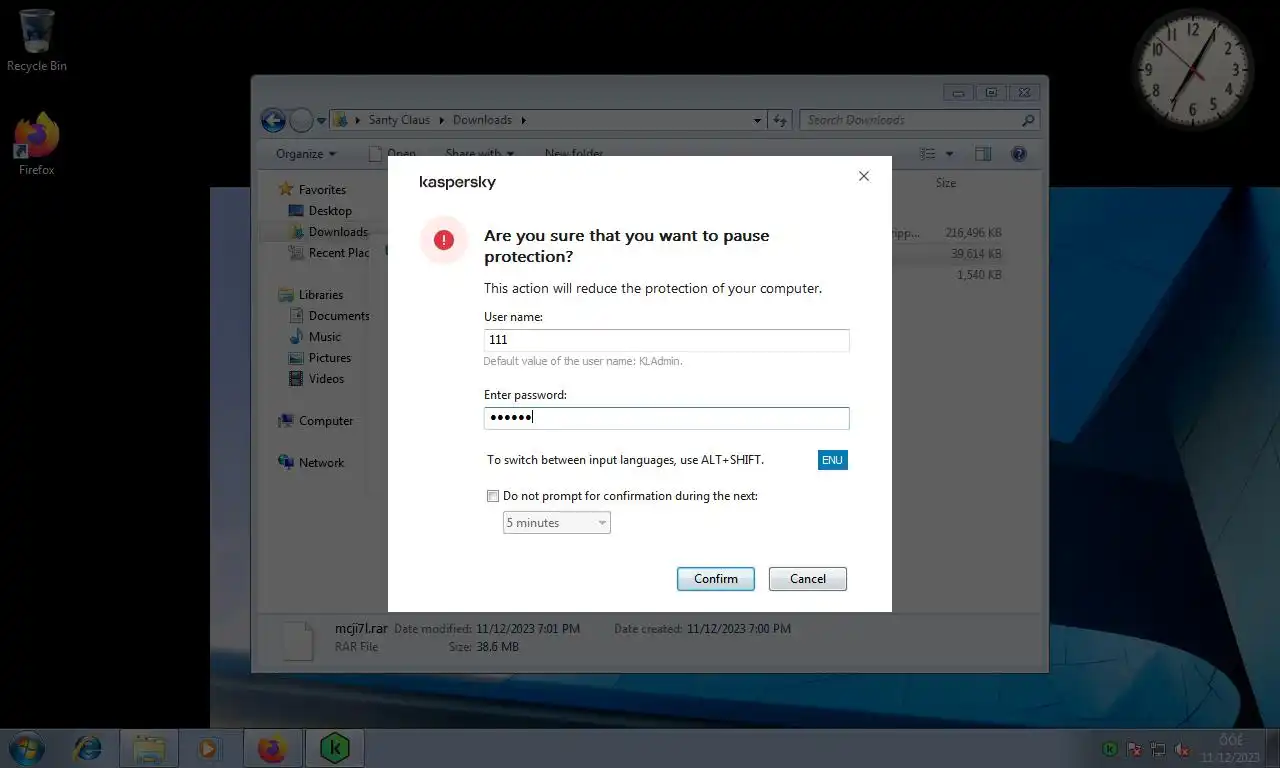Toggle the Explorer preview pane
This screenshot has height=768, width=1280.
(983, 154)
